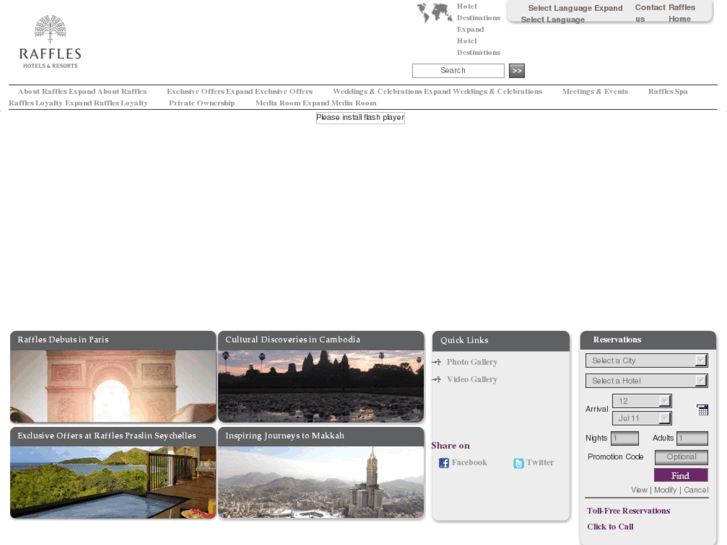
Task: Click the purple Find button
Action: pyautogui.click(x=681, y=475)
